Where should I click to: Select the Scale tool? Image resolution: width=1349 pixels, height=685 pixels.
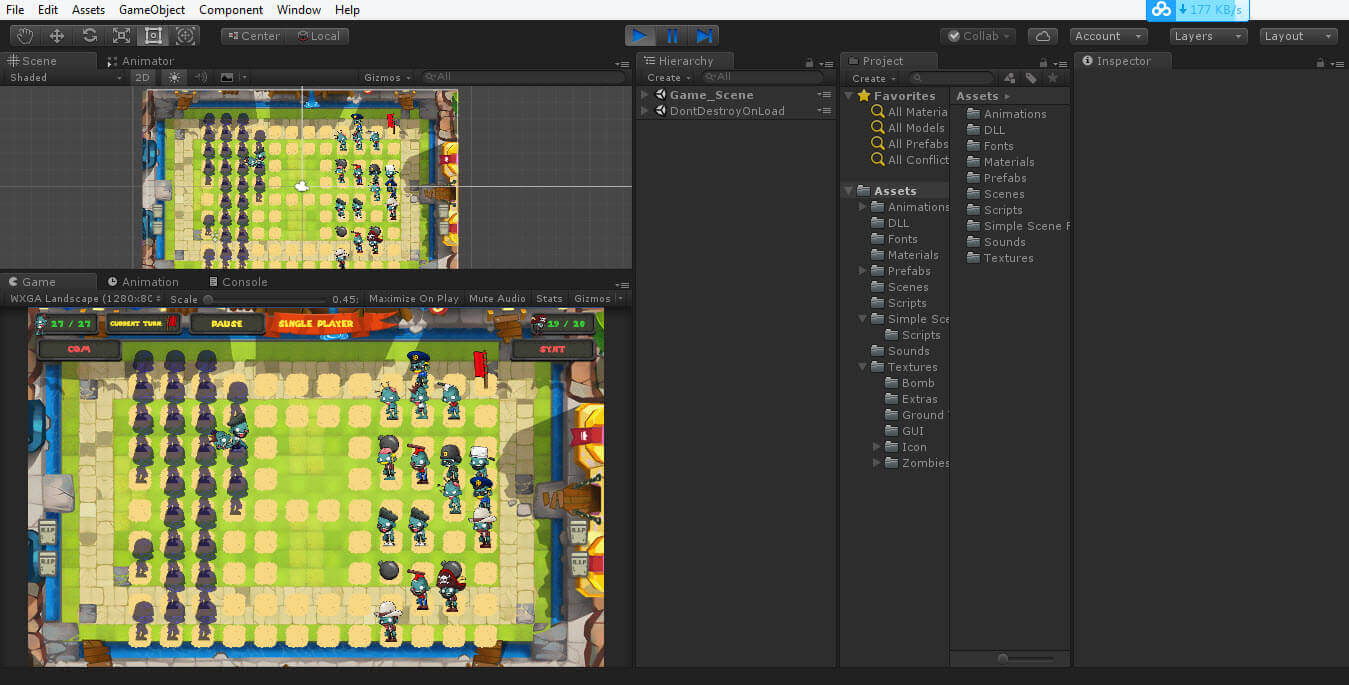(121, 36)
